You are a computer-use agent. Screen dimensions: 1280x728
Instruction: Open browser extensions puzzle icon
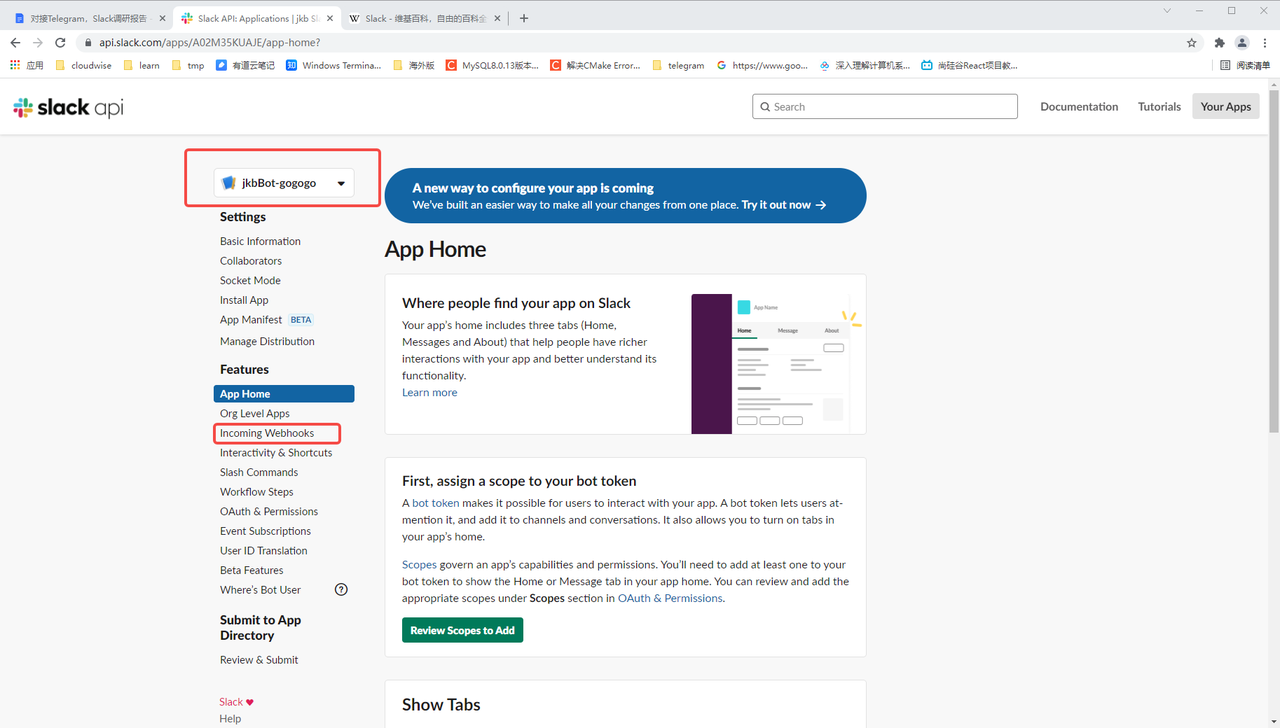tap(1219, 43)
